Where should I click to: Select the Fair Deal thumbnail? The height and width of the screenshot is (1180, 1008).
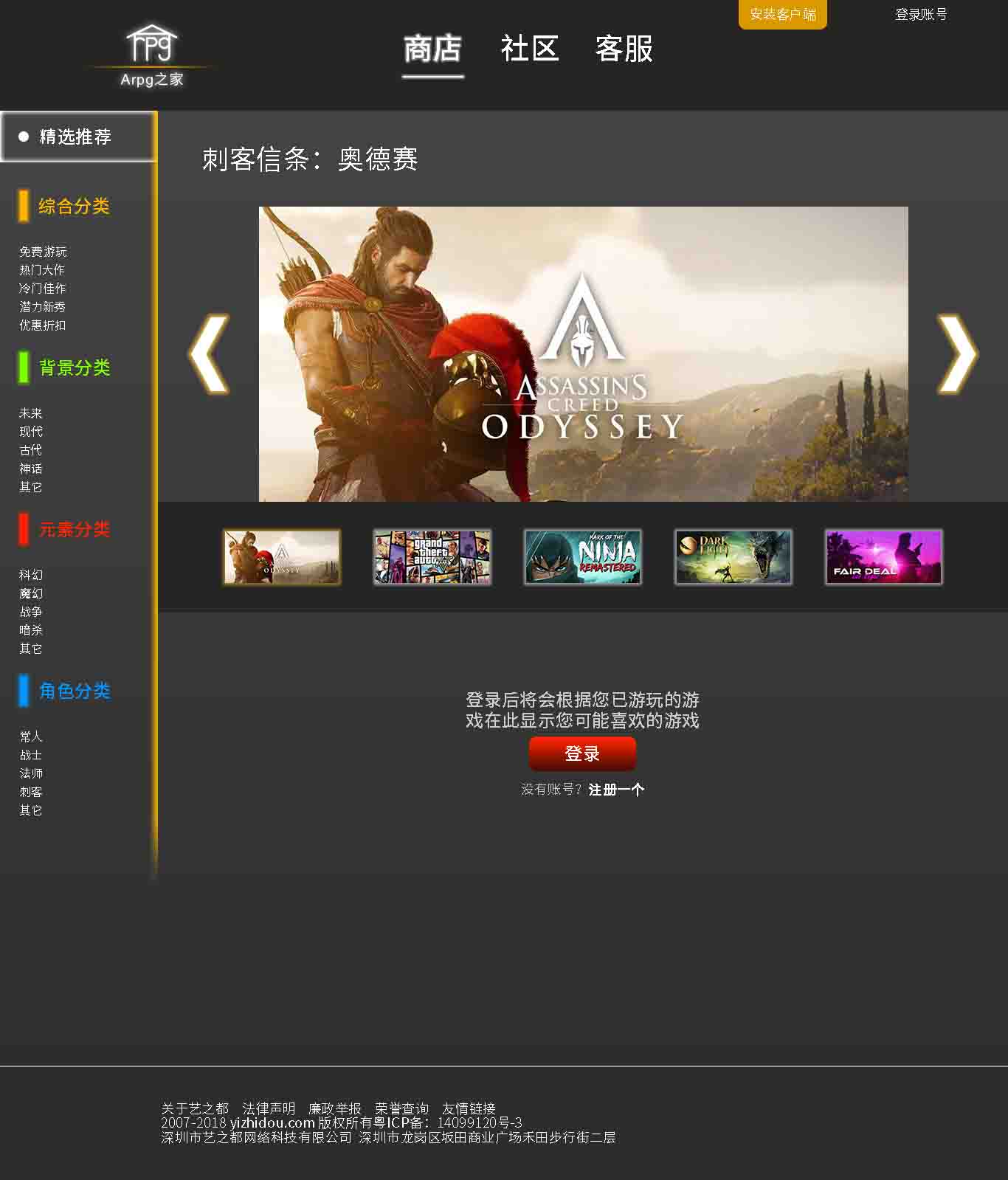884,557
